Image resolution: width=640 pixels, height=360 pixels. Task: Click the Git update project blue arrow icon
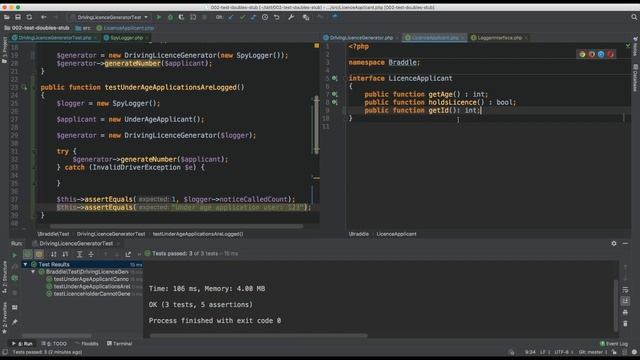click(x=231, y=17)
